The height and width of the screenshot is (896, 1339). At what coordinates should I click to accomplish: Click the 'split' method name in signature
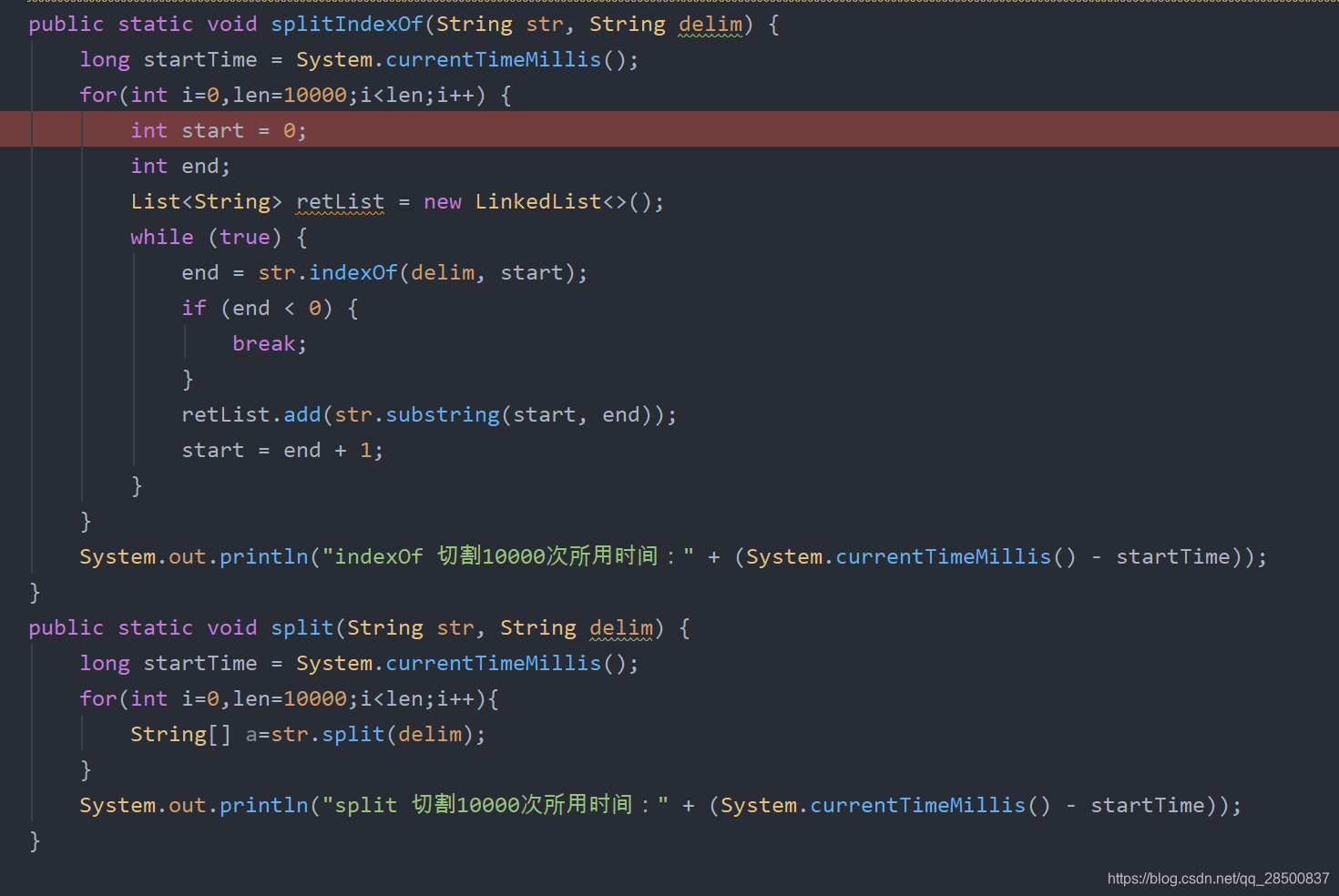click(302, 628)
